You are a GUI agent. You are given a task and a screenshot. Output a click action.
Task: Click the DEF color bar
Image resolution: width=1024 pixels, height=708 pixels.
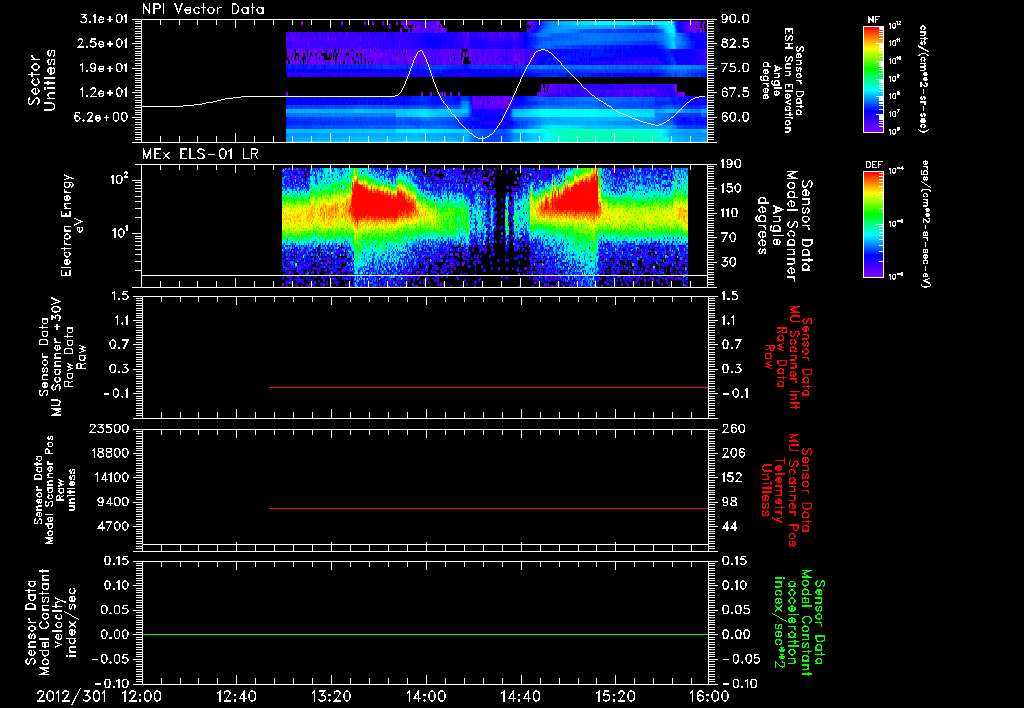(x=873, y=223)
